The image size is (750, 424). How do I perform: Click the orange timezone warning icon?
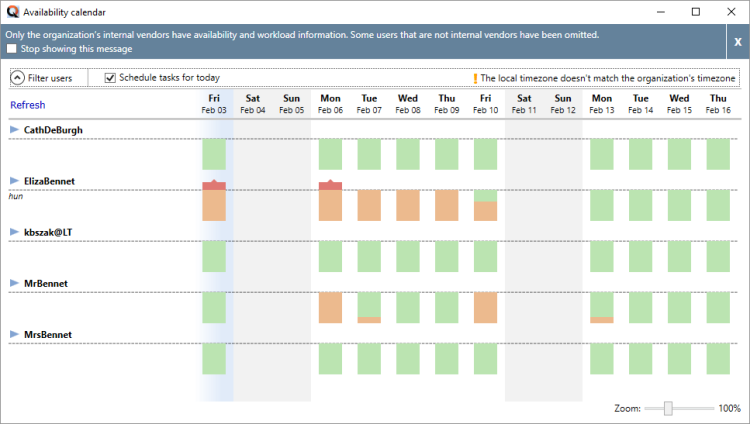point(475,78)
